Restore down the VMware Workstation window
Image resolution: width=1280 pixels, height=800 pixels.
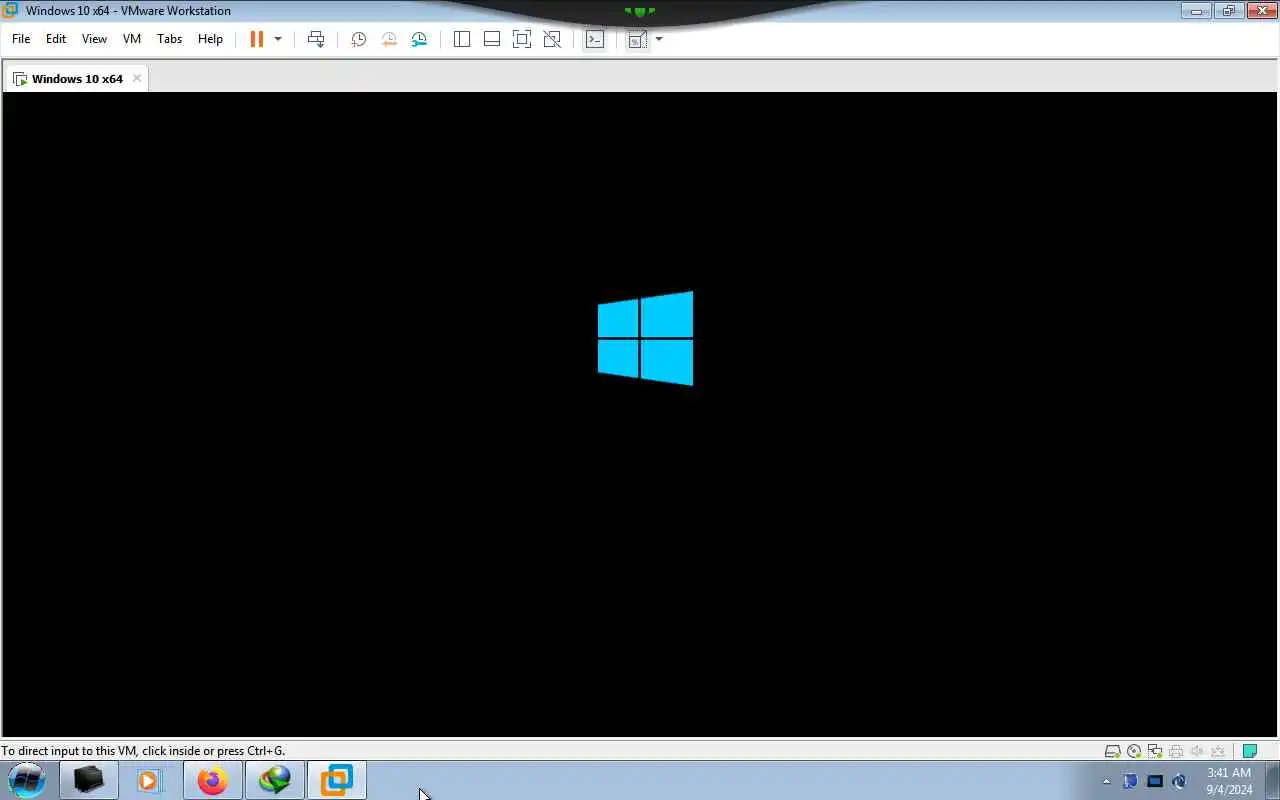pyautogui.click(x=1228, y=11)
